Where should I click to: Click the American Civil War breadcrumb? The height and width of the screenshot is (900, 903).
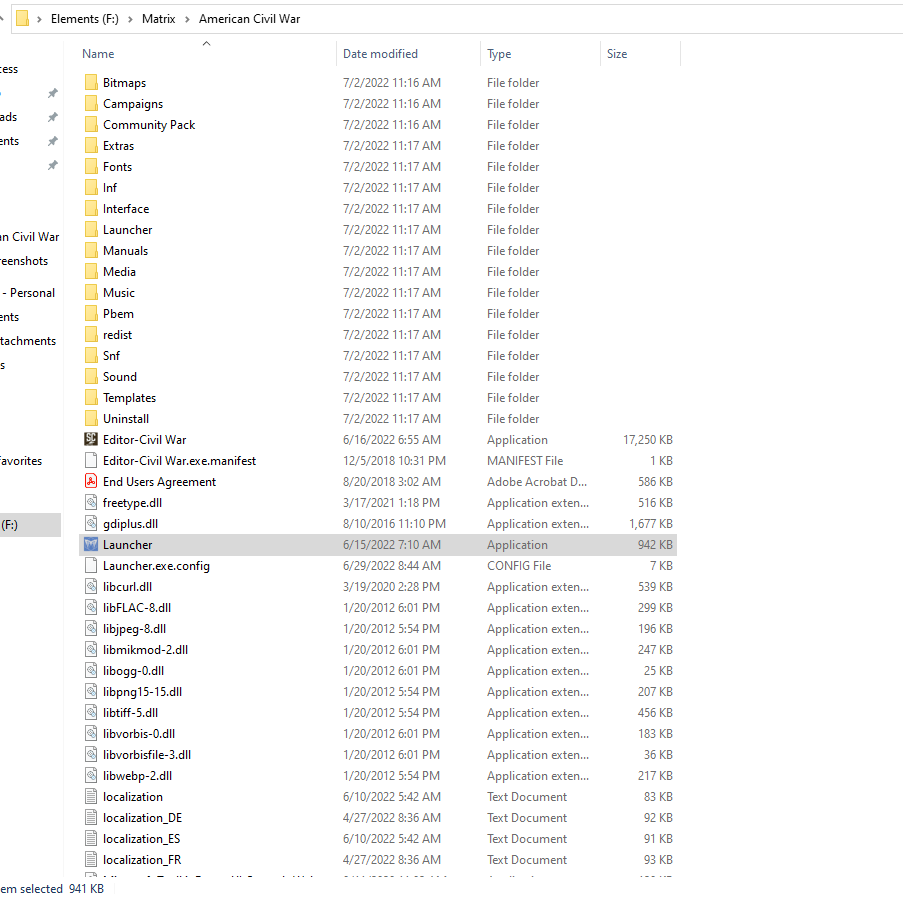pos(249,19)
